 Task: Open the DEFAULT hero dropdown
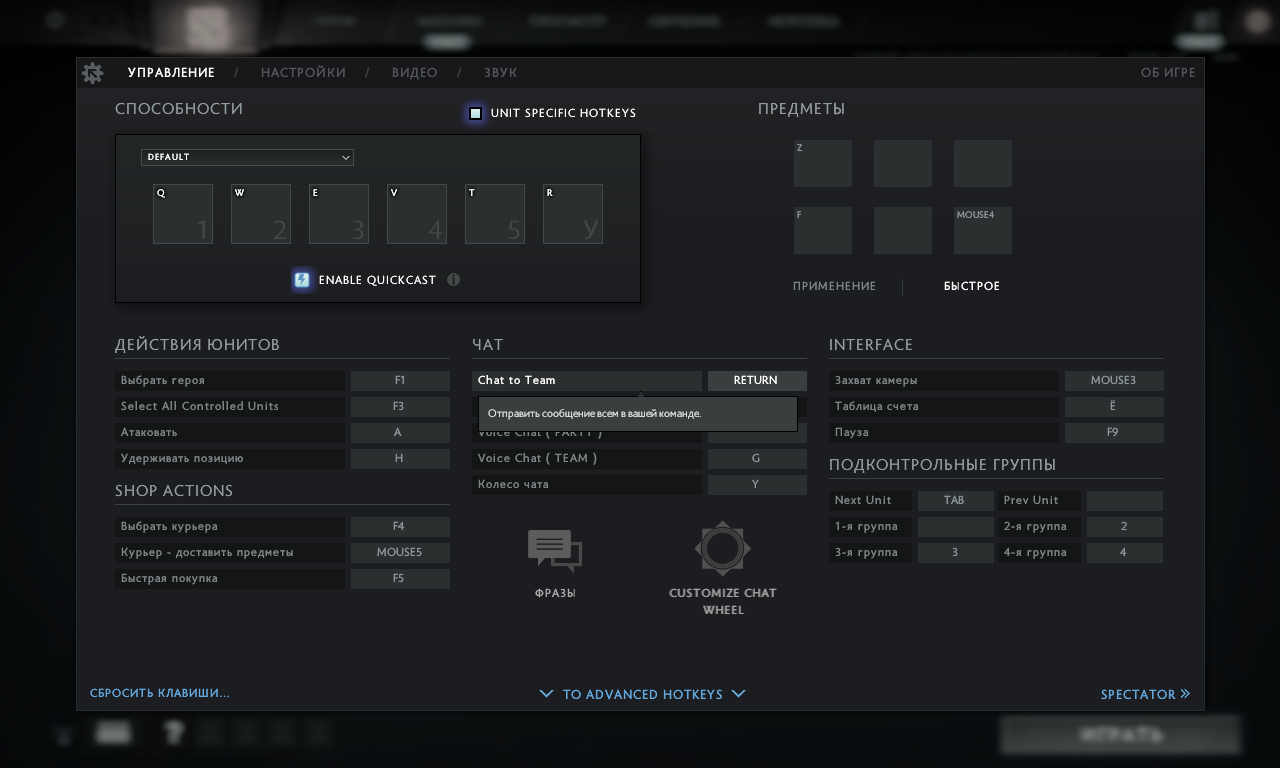(247, 157)
